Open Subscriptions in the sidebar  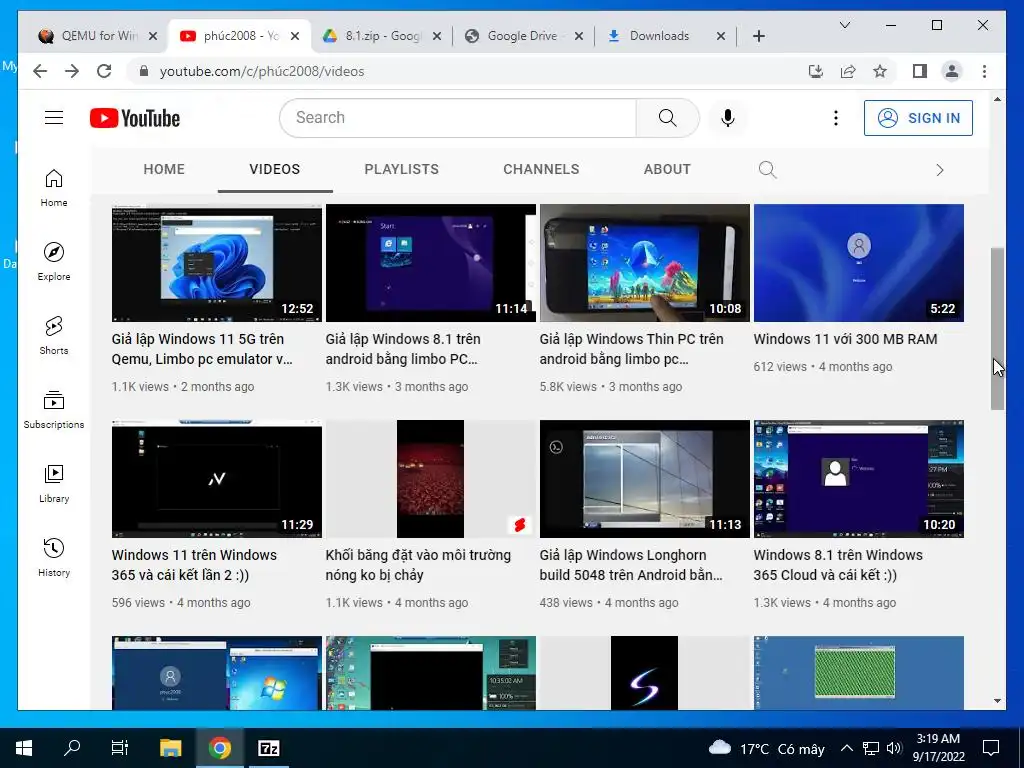(54, 409)
